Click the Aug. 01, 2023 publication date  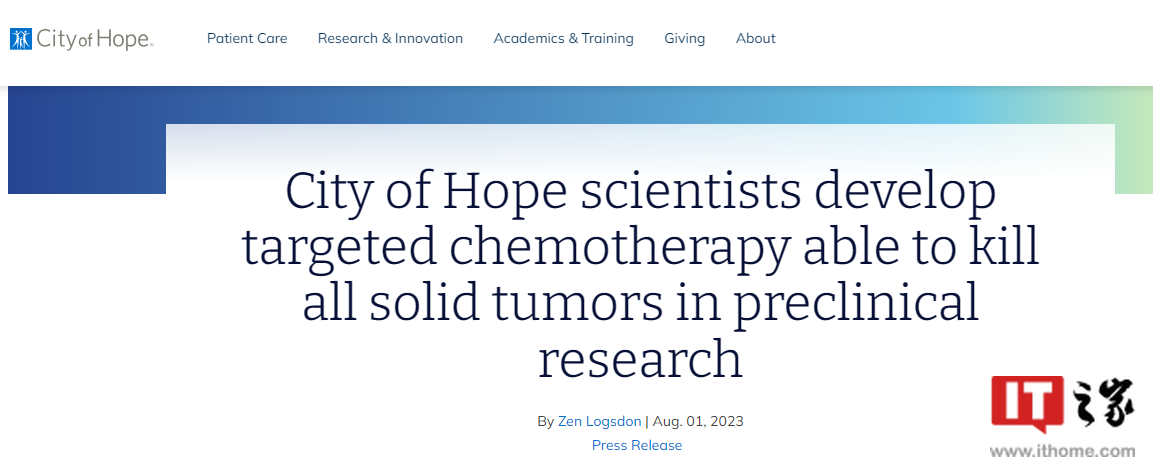pos(698,421)
